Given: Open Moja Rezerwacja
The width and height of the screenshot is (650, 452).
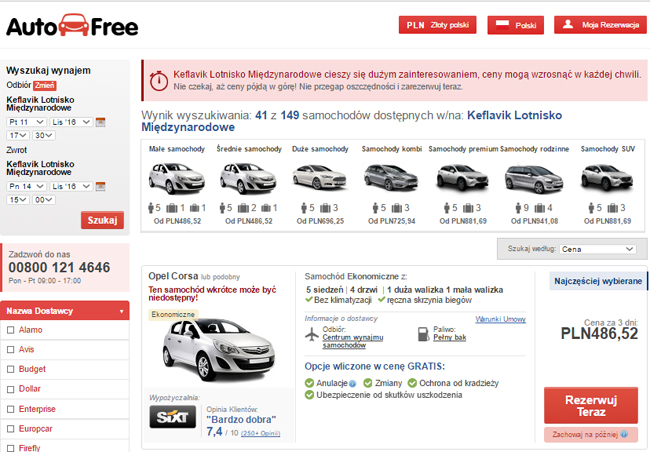Looking at the screenshot, I should (600, 25).
